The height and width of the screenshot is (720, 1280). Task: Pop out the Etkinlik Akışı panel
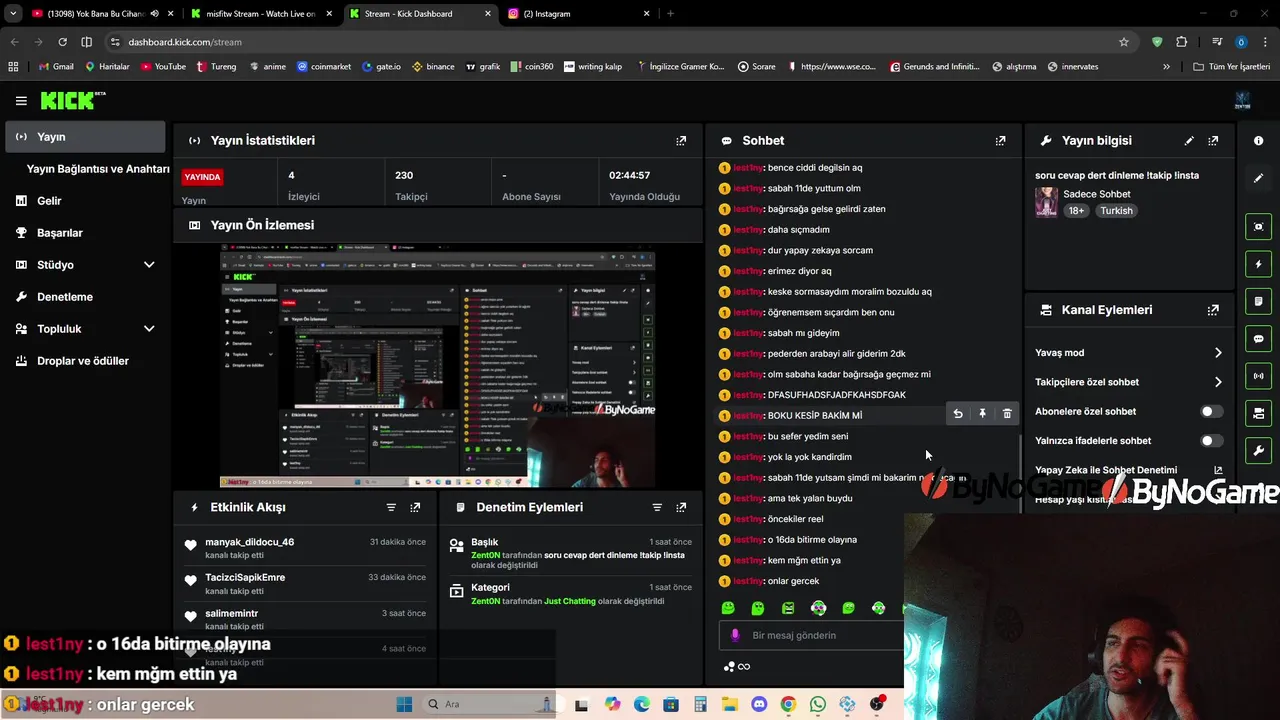[415, 507]
